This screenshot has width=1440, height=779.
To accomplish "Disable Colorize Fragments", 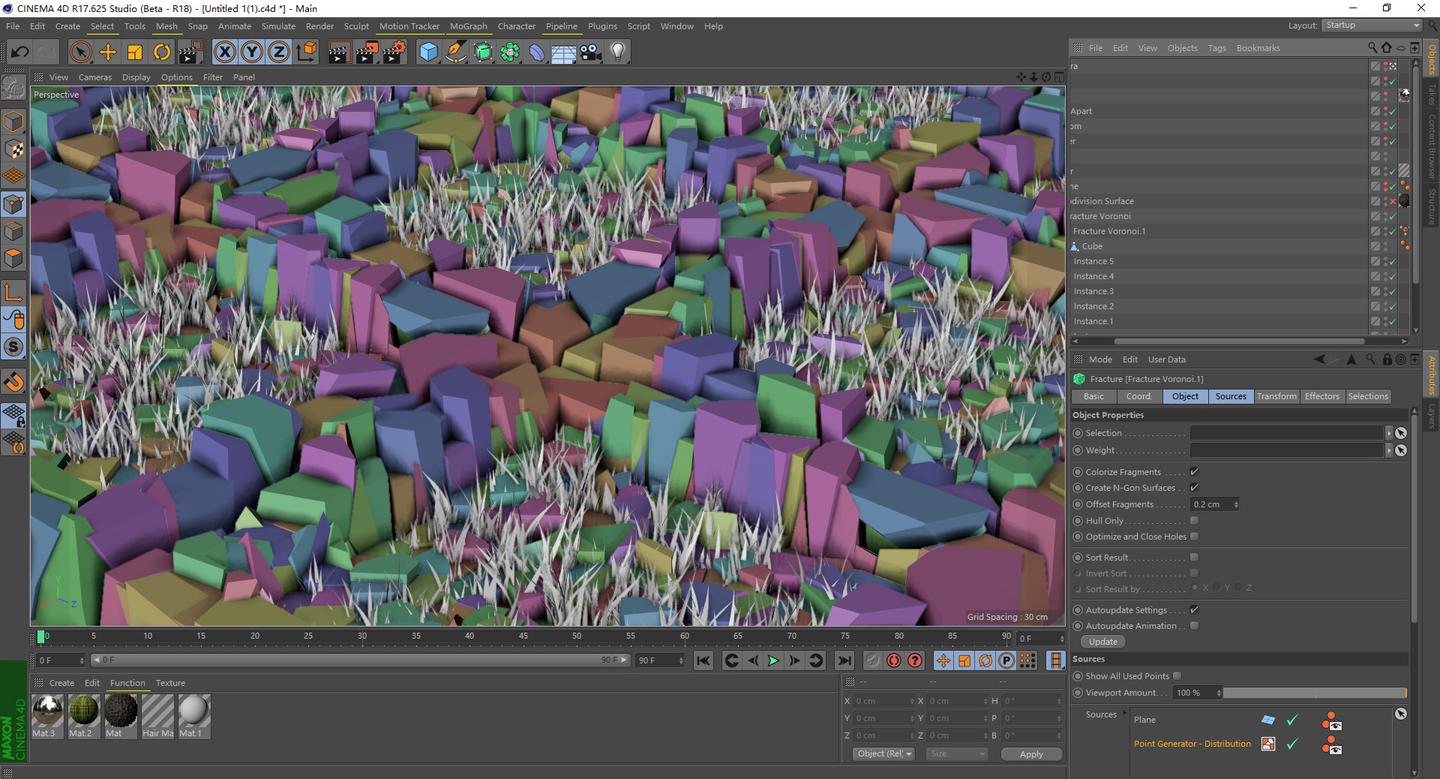I will (1193, 471).
